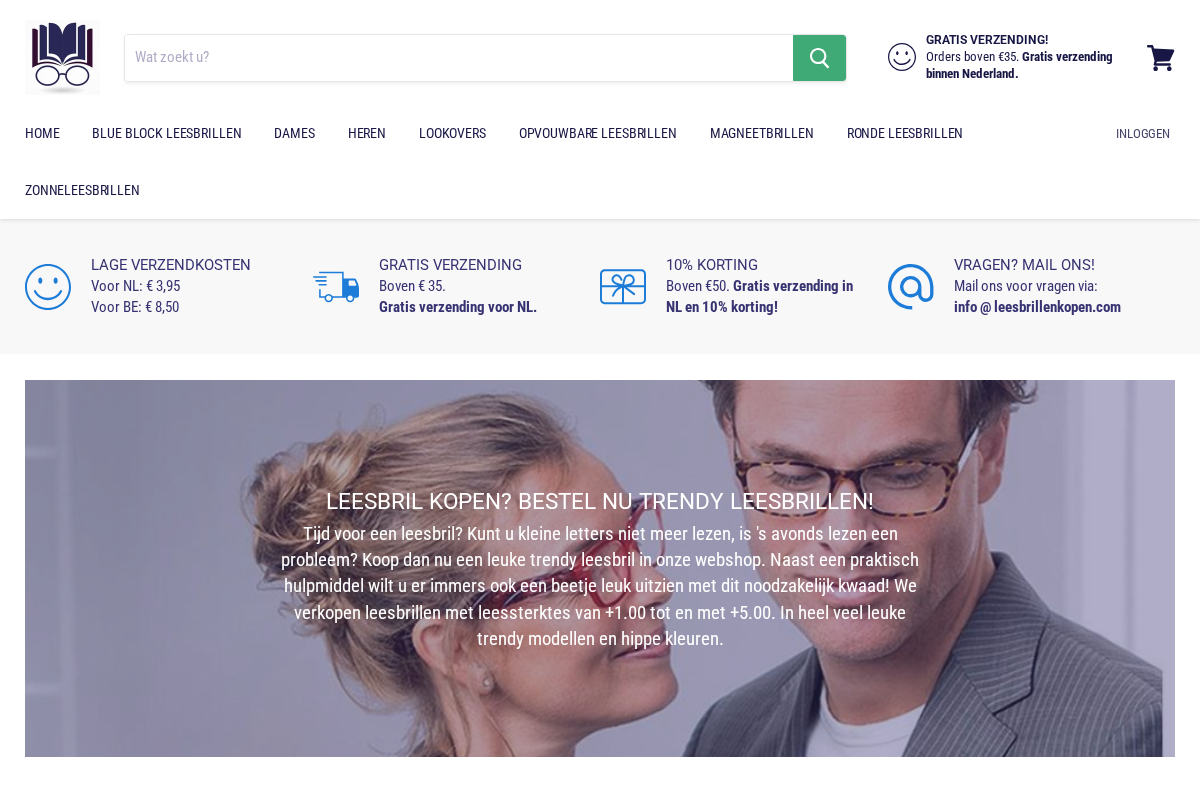The height and width of the screenshot is (800, 1200).
Task: Go to the Dames category
Action: click(x=294, y=133)
